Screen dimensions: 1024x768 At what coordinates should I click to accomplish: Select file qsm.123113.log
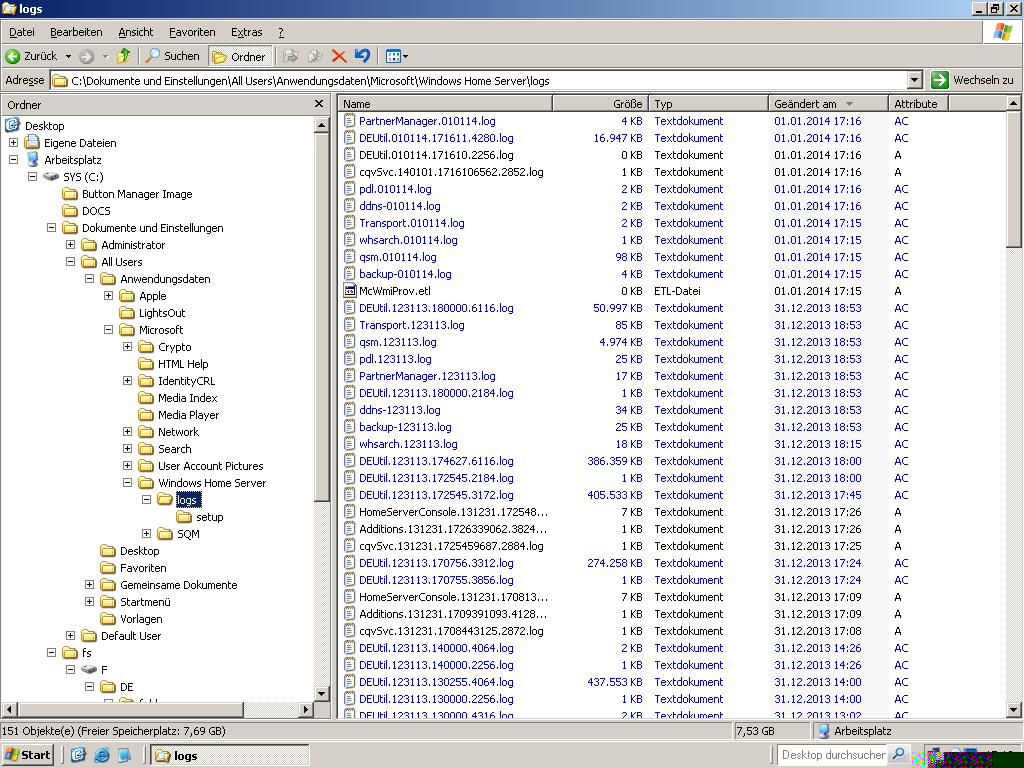click(398, 342)
